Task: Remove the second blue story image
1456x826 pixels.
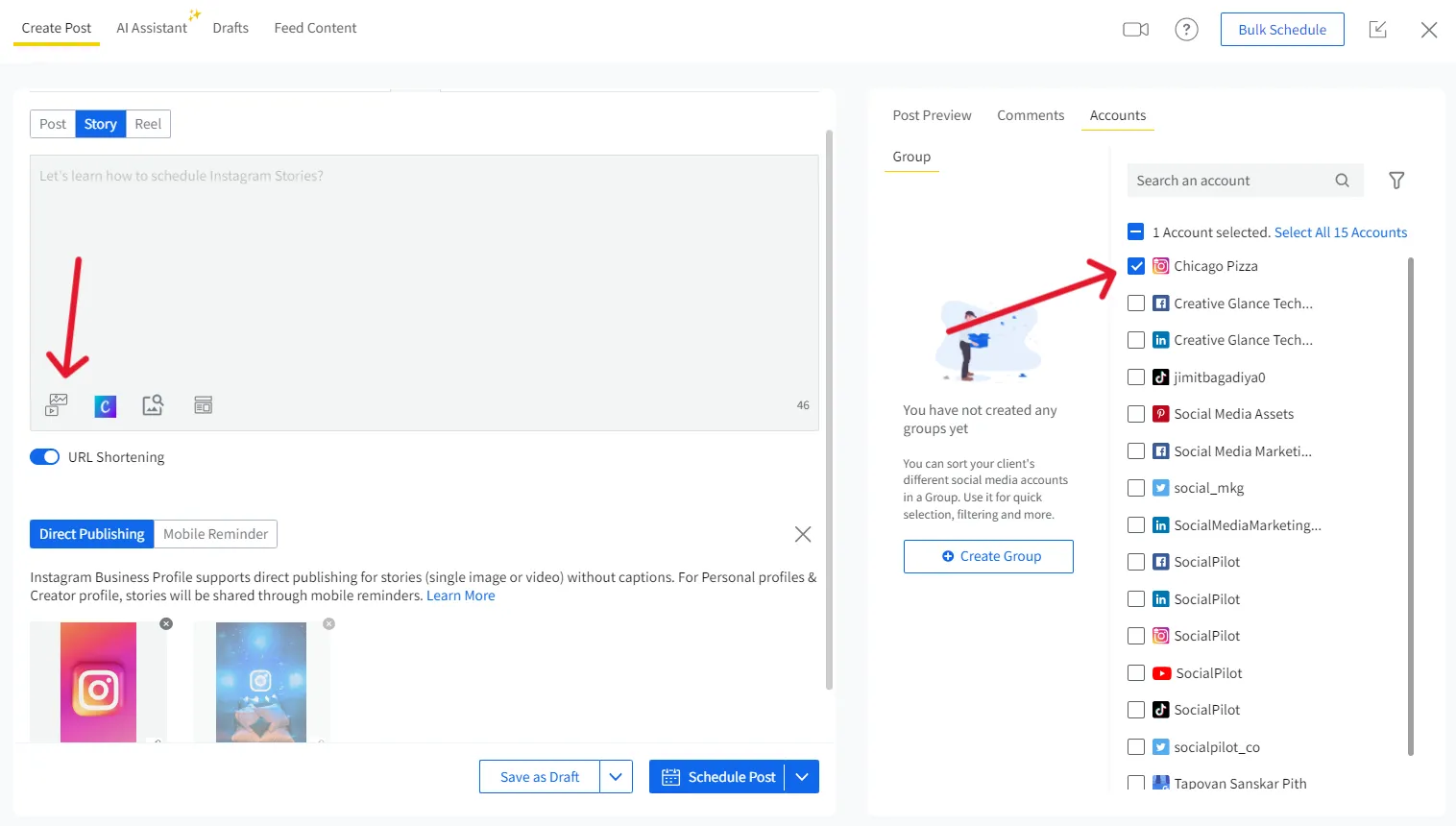Action: click(x=329, y=623)
